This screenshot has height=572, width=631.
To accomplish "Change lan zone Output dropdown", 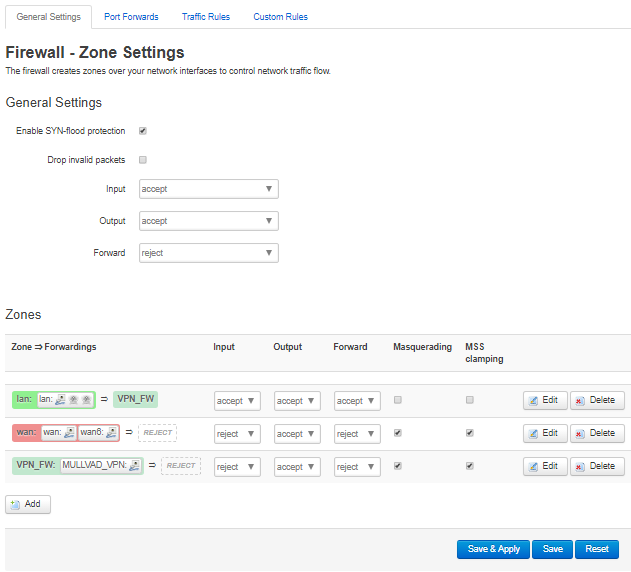I will pyautogui.click(x=297, y=401).
